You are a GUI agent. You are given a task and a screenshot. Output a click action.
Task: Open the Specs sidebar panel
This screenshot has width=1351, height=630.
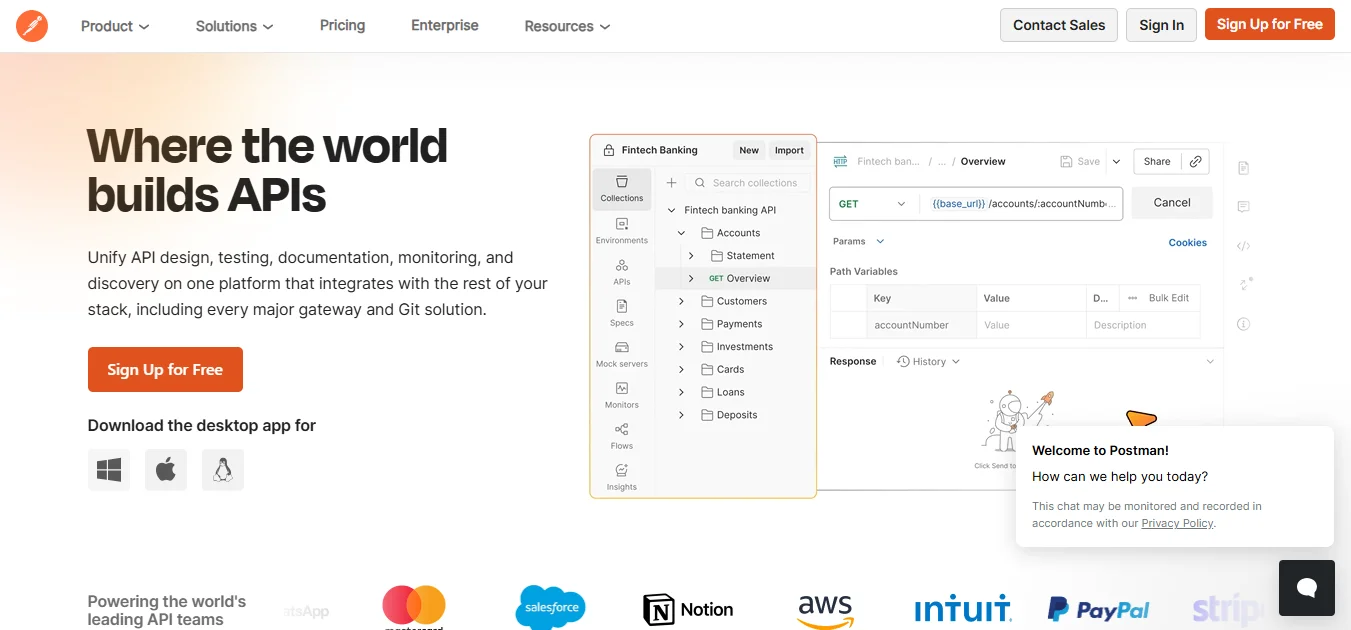pos(622,313)
